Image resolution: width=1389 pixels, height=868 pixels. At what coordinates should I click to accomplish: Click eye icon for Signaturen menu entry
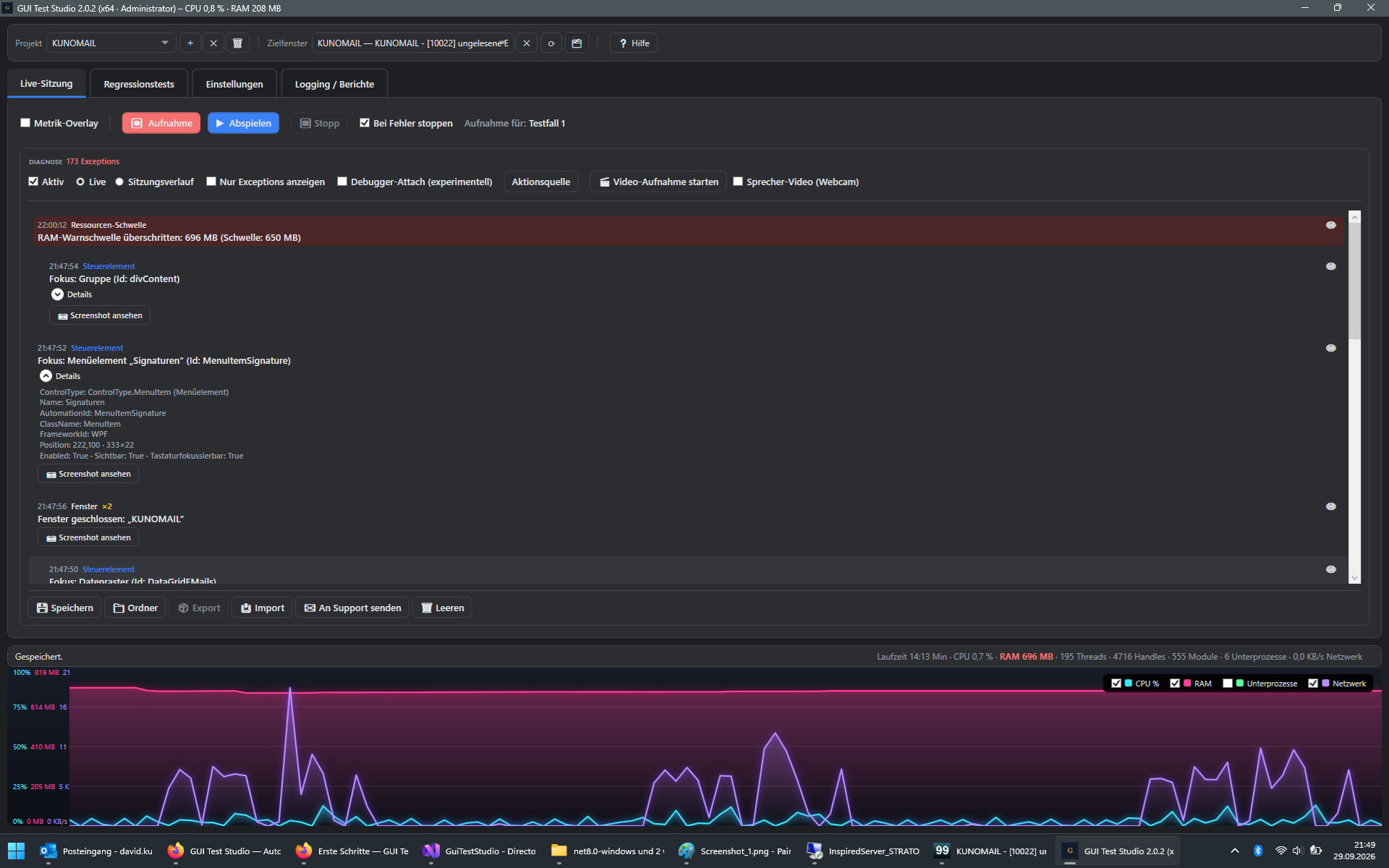(x=1330, y=348)
